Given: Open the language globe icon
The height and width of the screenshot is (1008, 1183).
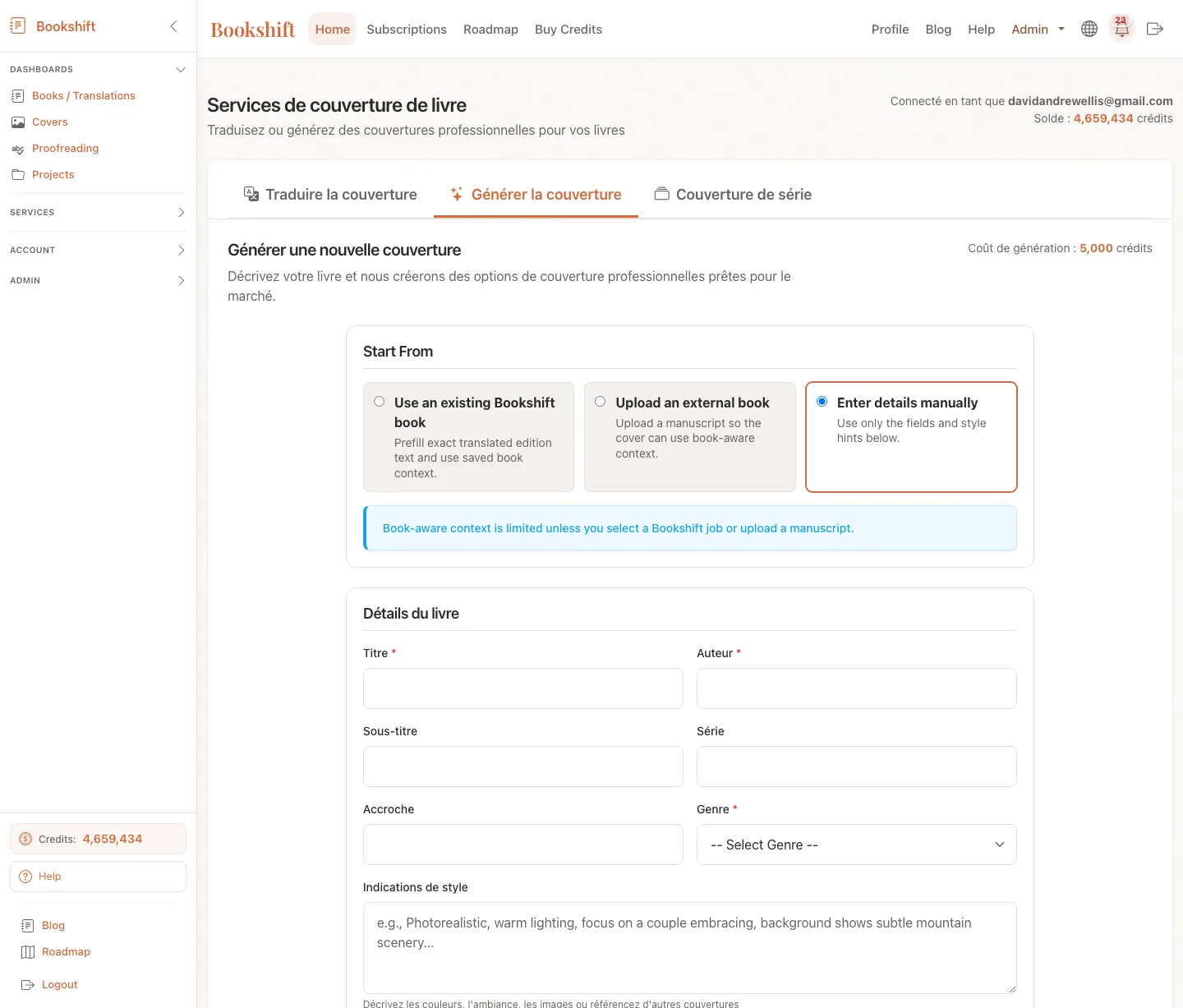Looking at the screenshot, I should [1089, 29].
